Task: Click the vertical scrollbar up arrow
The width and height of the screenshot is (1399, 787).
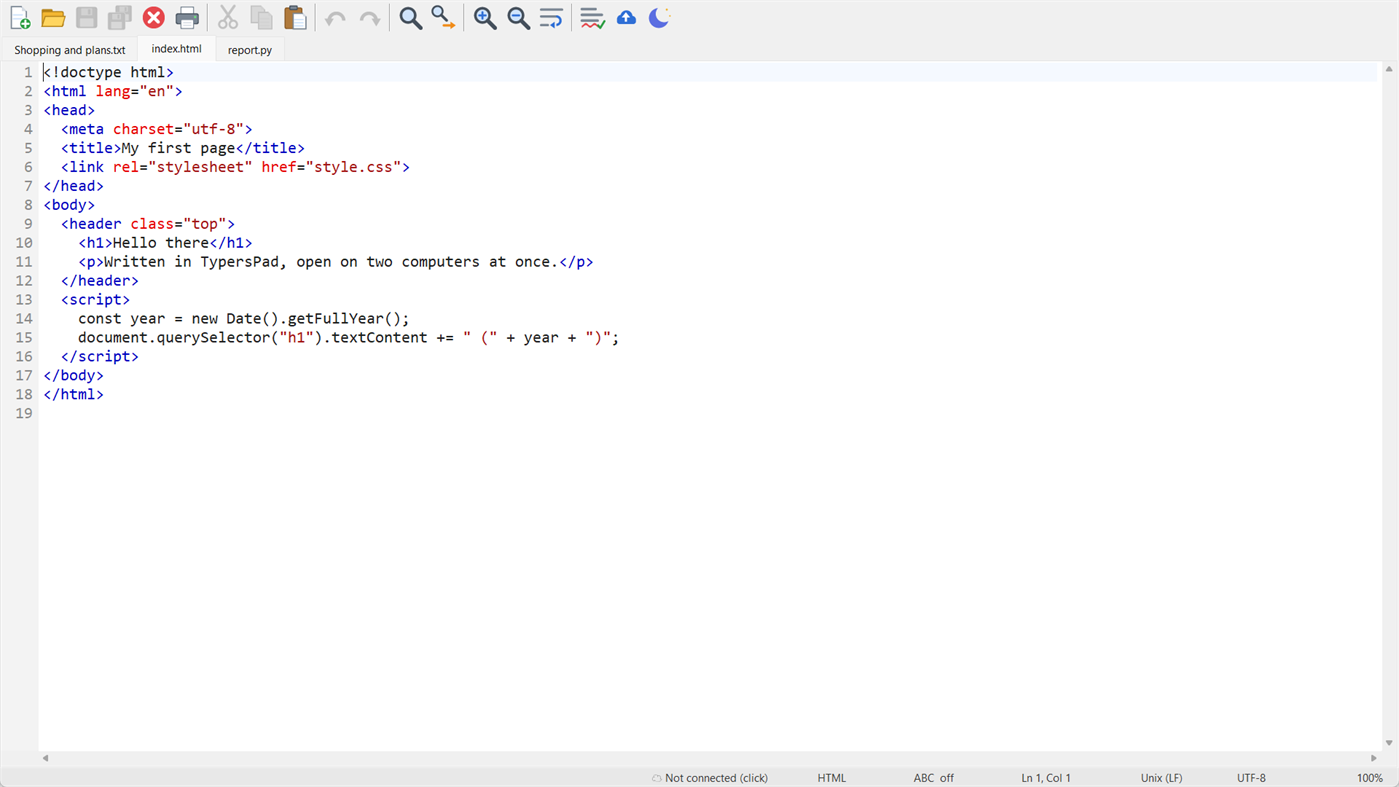Action: [x=1389, y=69]
